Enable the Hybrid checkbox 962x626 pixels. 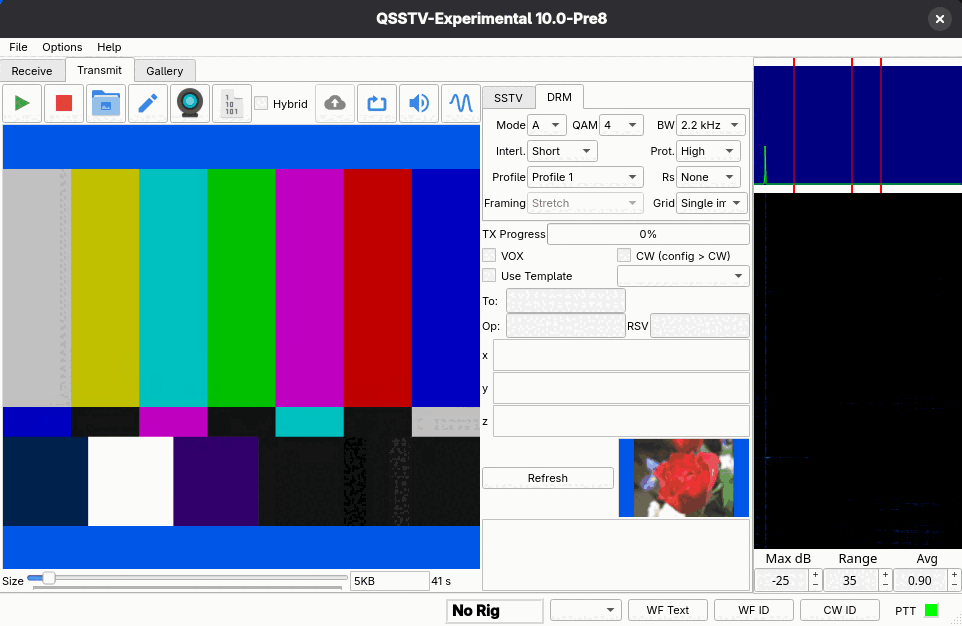[261, 103]
